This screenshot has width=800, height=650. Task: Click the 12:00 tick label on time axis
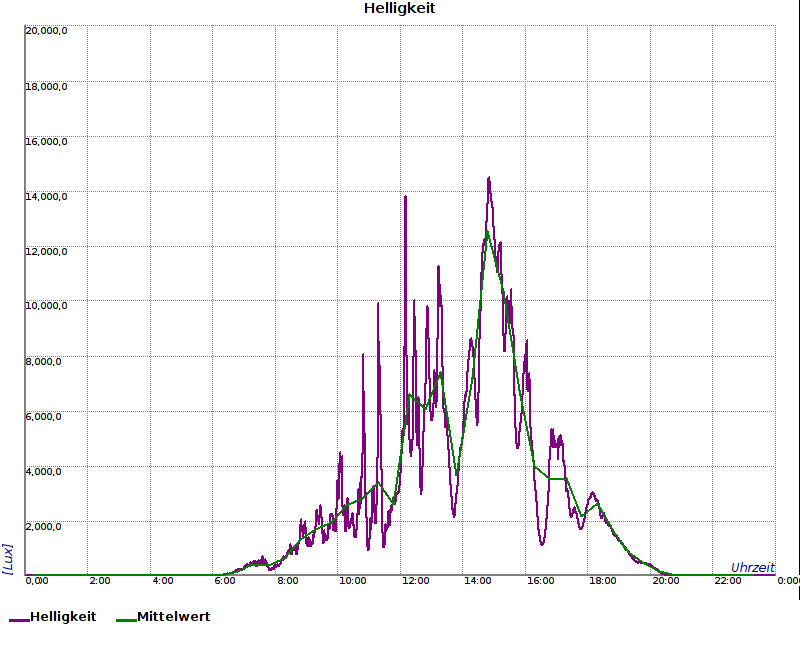[x=415, y=581]
